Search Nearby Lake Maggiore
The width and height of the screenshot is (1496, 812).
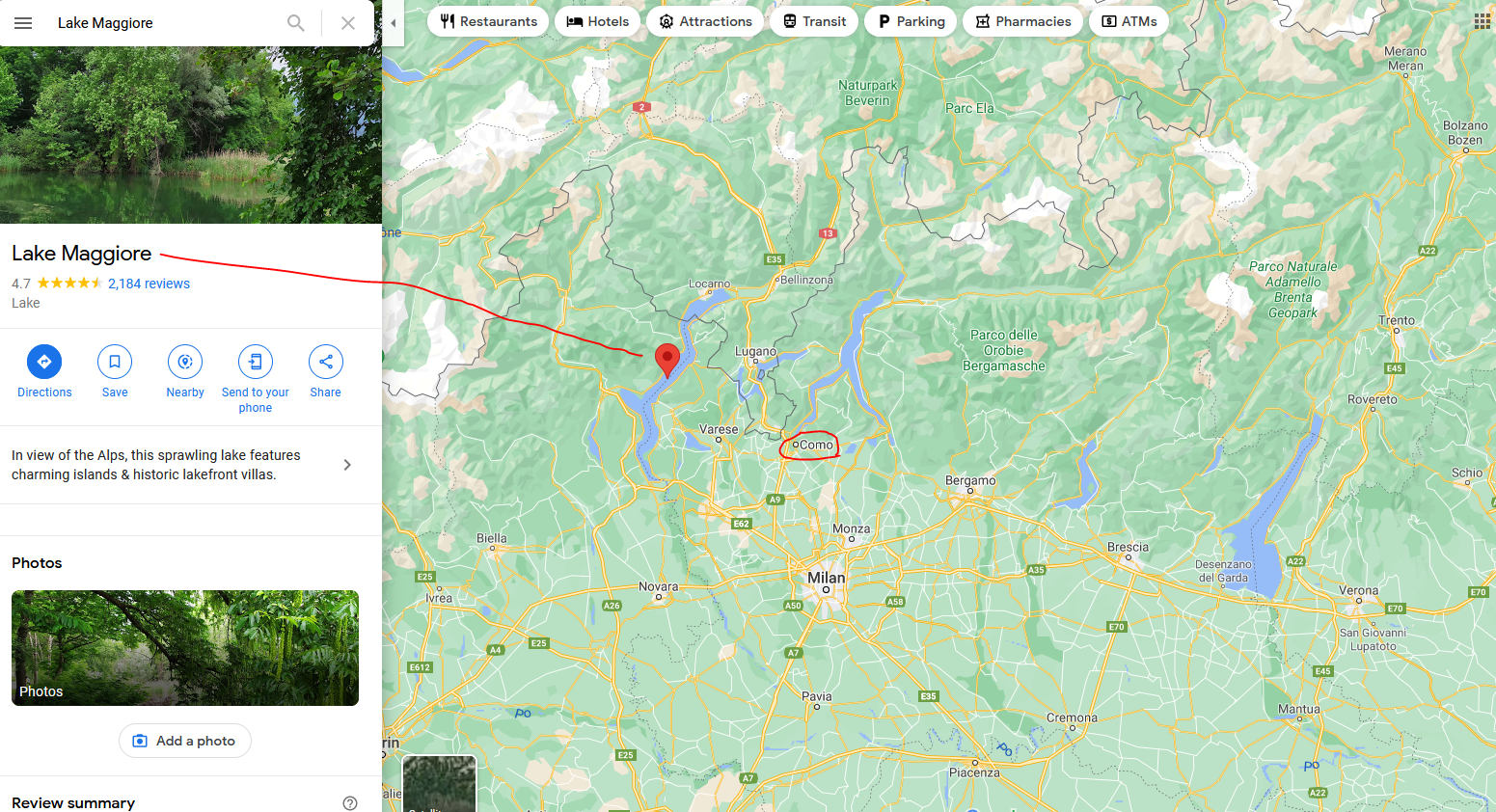pos(185,371)
